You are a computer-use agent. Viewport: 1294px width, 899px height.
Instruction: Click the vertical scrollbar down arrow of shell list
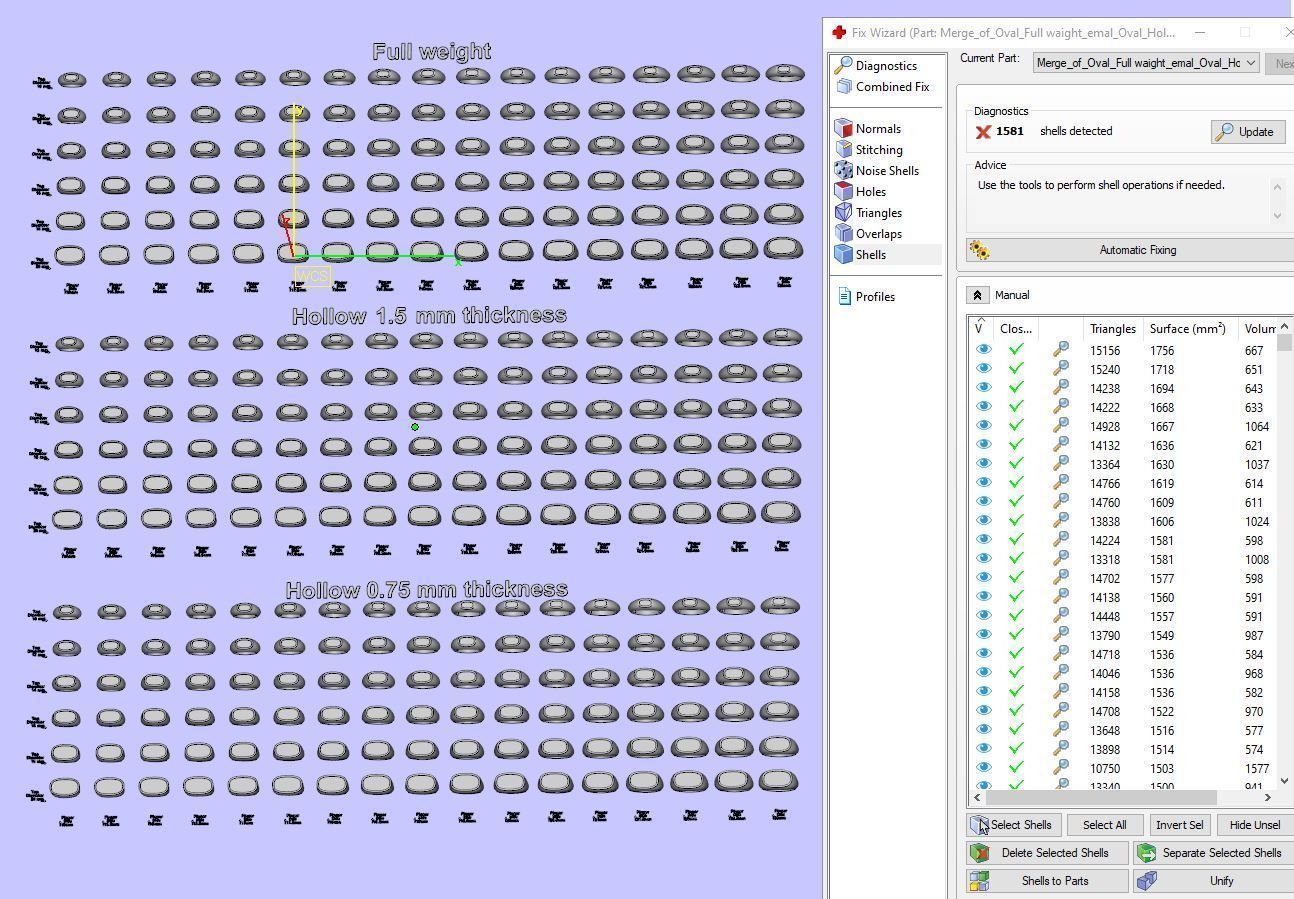(x=1284, y=781)
